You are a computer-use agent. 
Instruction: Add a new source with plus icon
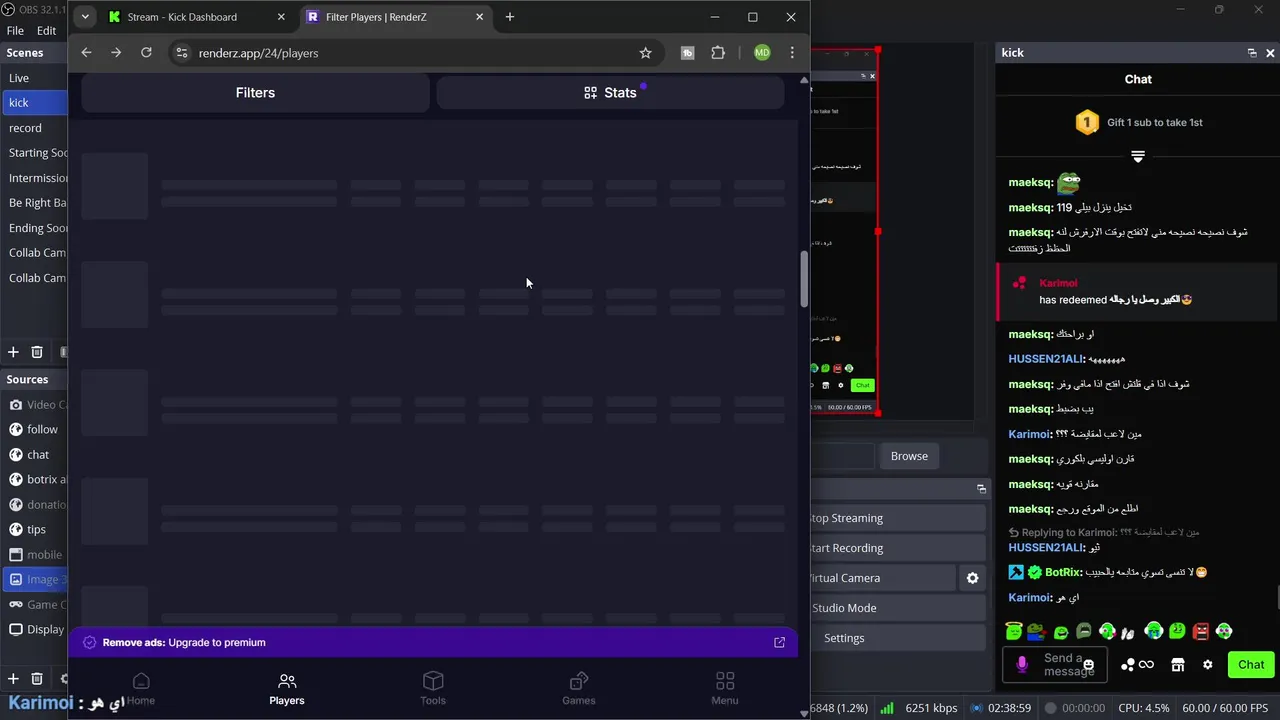point(13,678)
